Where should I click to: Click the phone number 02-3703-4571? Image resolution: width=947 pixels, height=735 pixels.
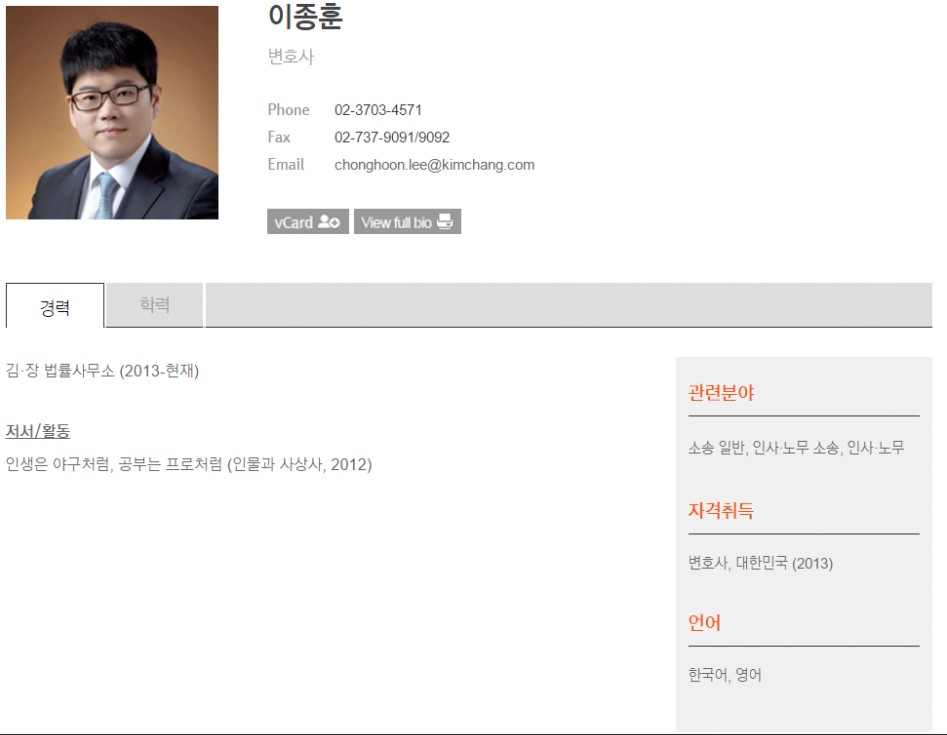click(x=376, y=110)
